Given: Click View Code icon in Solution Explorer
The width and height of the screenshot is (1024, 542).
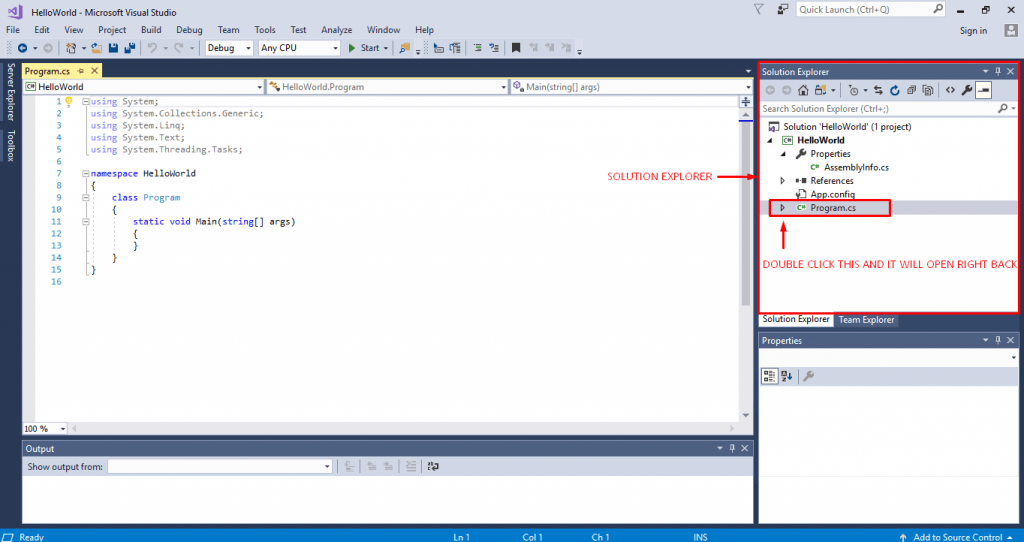Looking at the screenshot, I should [x=950, y=90].
